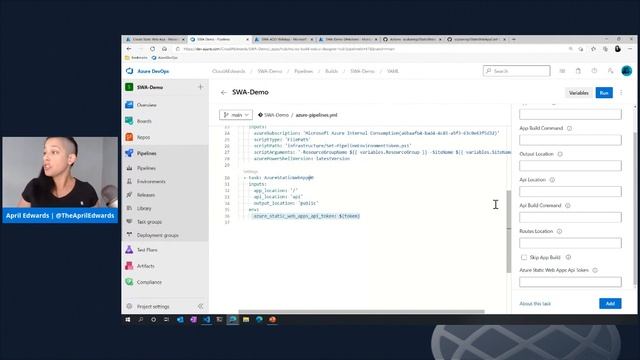The height and width of the screenshot is (360, 640).
Task: Show info for Skip App Build
Action: (x=568, y=257)
